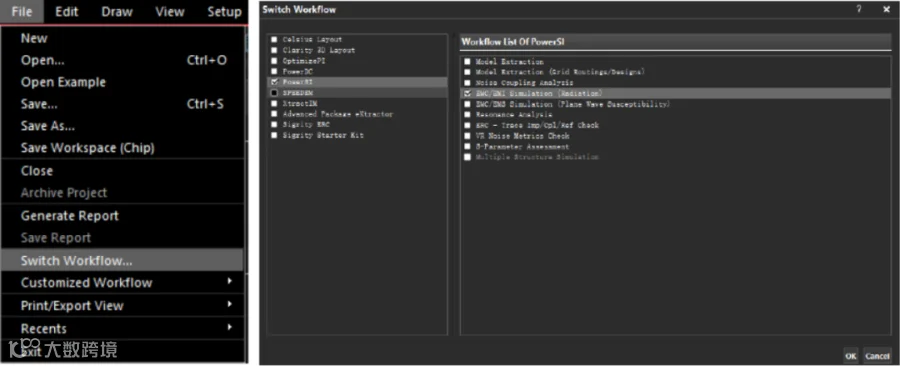Image resolution: width=900 pixels, height=366 pixels.
Task: Choose Generate Report menu entry
Action: point(122,216)
